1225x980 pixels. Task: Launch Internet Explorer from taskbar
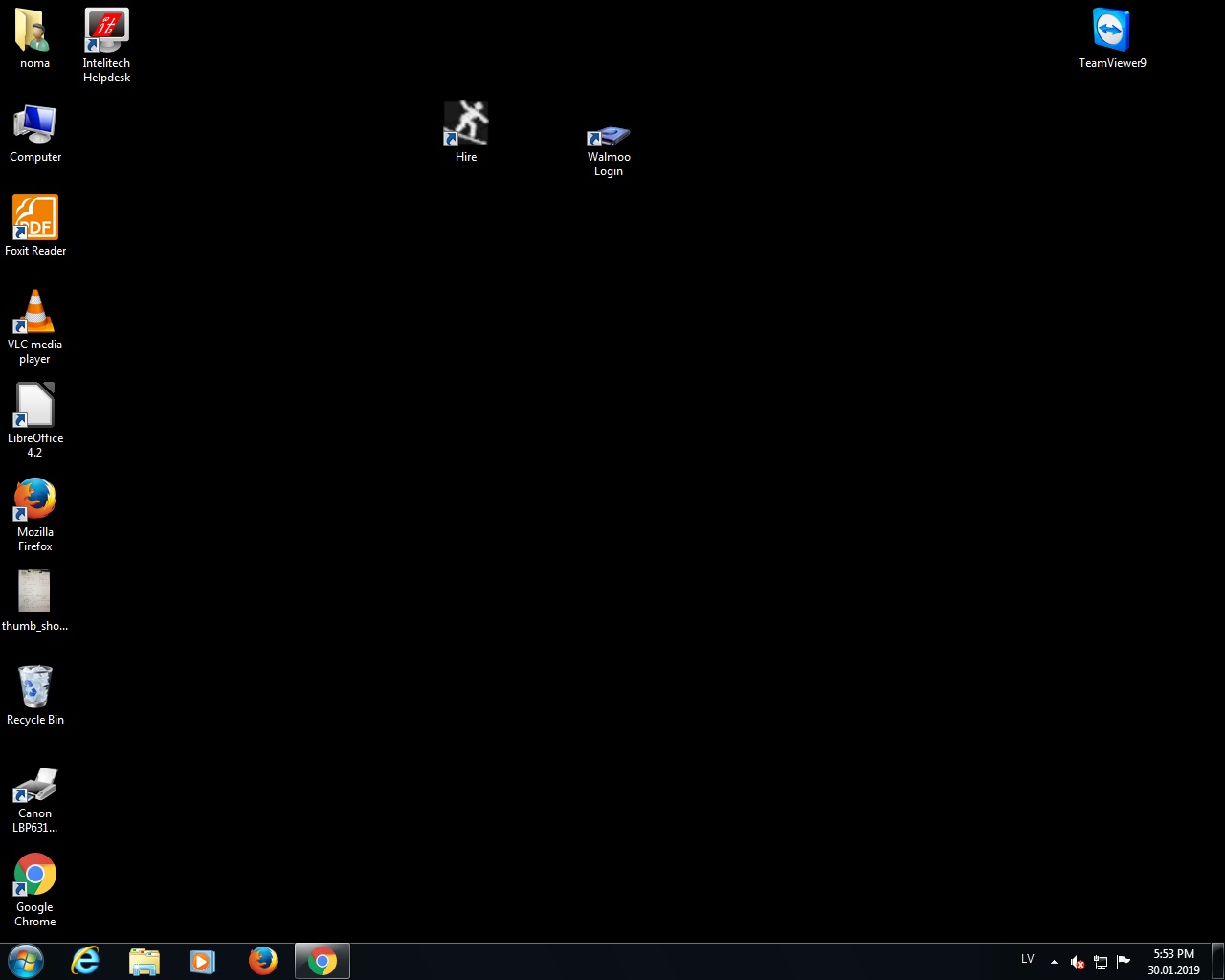[85, 961]
